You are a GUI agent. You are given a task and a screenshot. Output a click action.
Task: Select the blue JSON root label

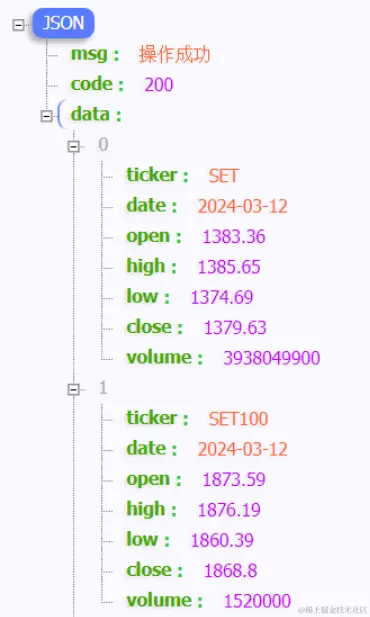[63, 23]
